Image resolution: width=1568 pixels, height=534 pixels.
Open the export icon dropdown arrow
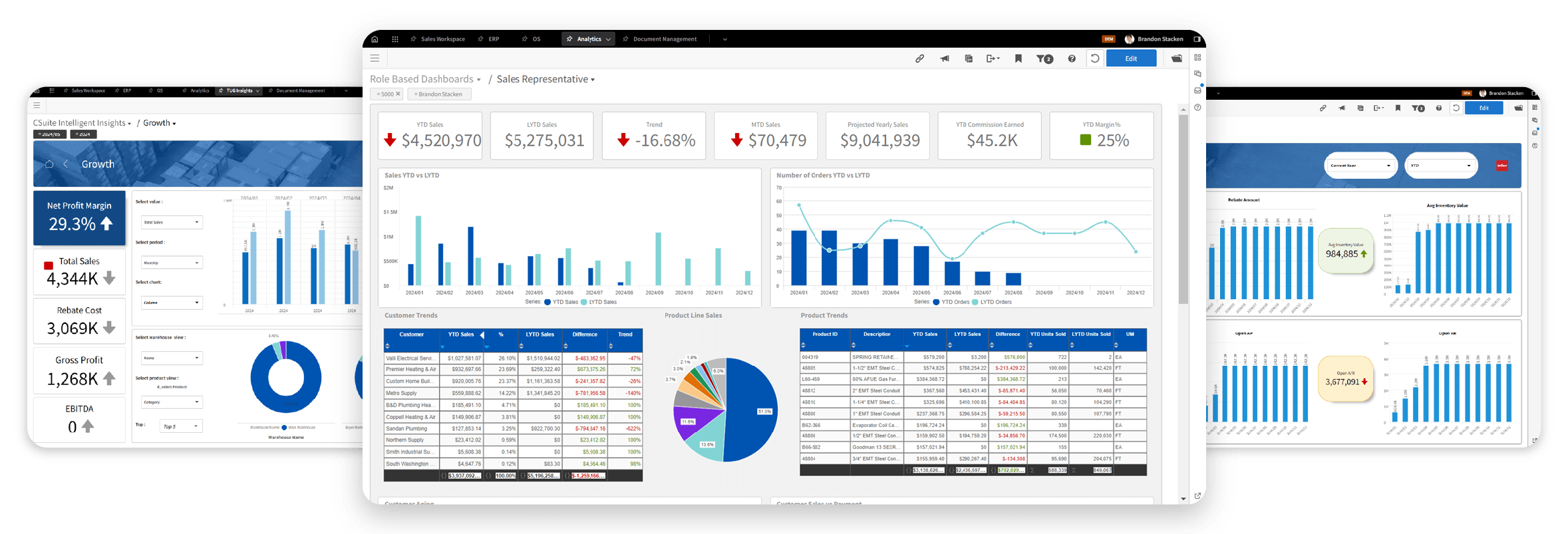tap(998, 59)
